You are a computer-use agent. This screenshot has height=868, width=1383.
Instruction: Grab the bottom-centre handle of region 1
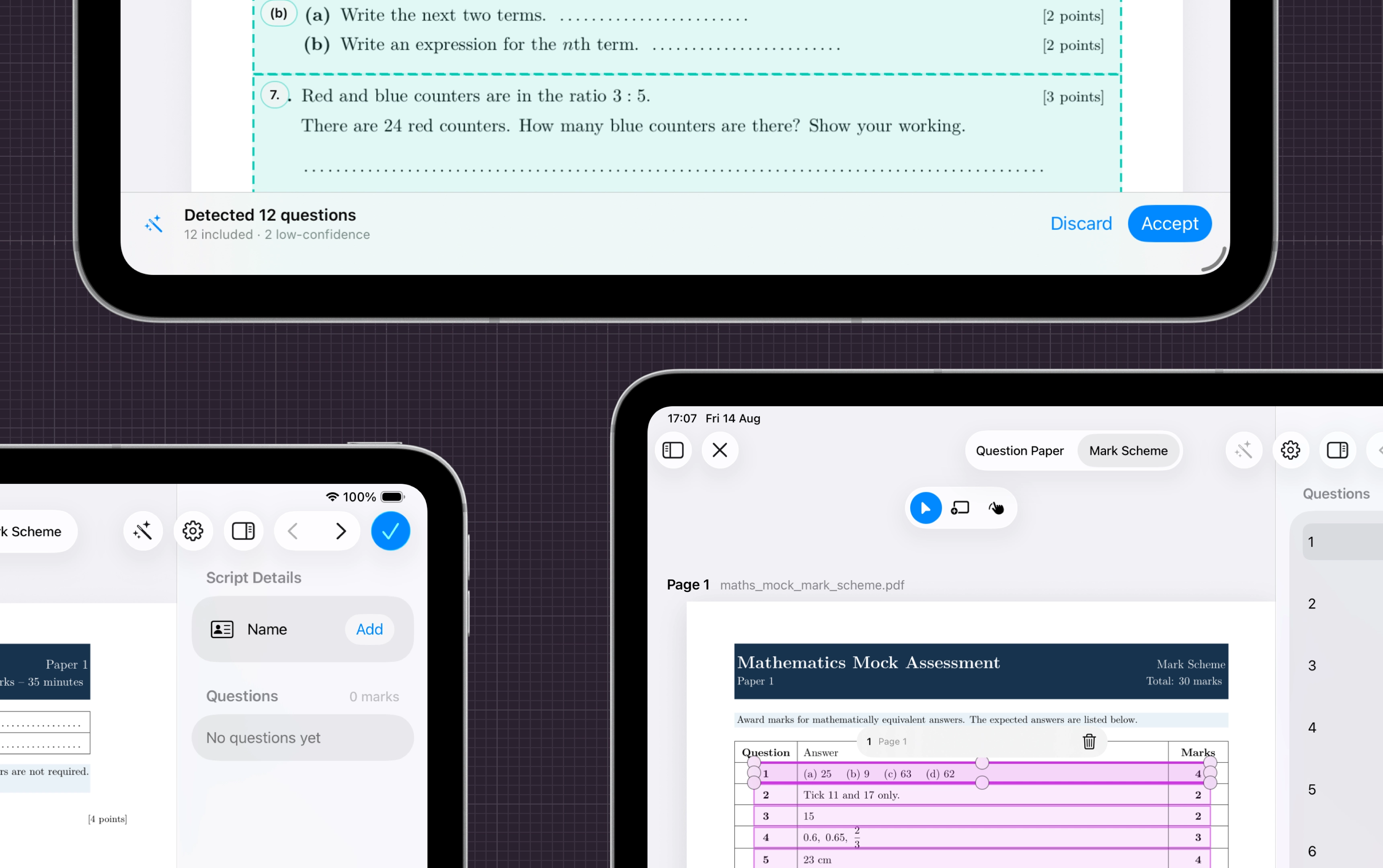[982, 782]
